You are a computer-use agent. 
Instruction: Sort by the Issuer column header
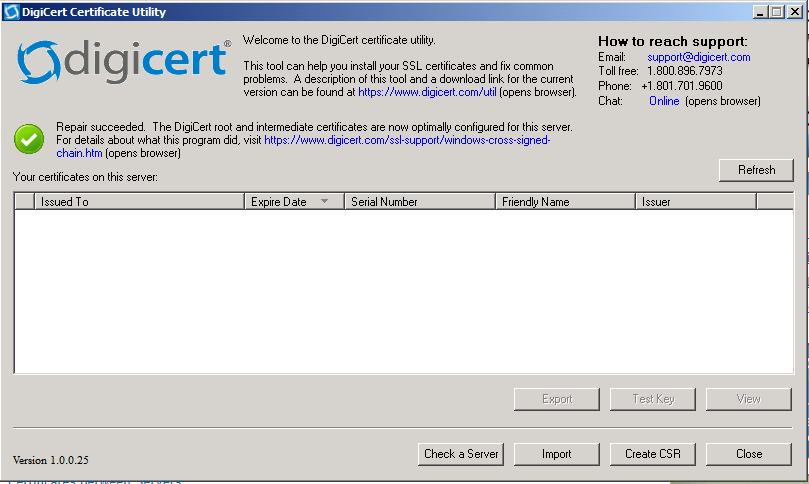click(696, 201)
